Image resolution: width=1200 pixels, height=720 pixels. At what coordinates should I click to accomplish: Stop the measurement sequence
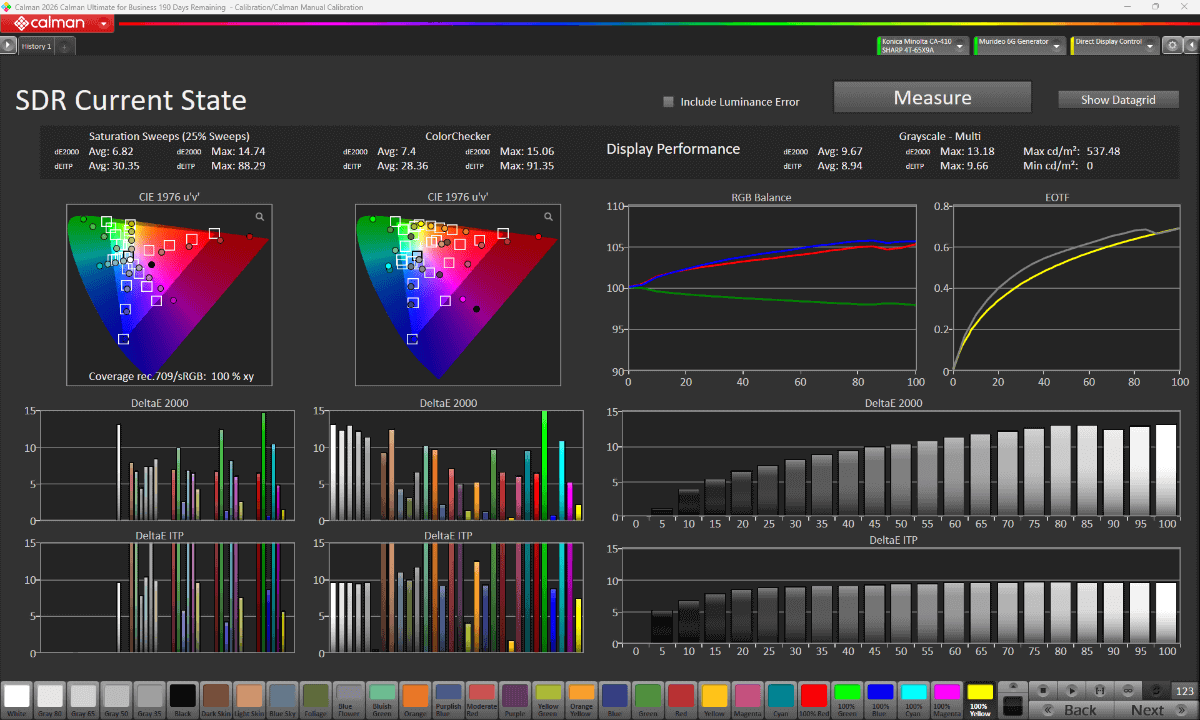pos(1043,691)
